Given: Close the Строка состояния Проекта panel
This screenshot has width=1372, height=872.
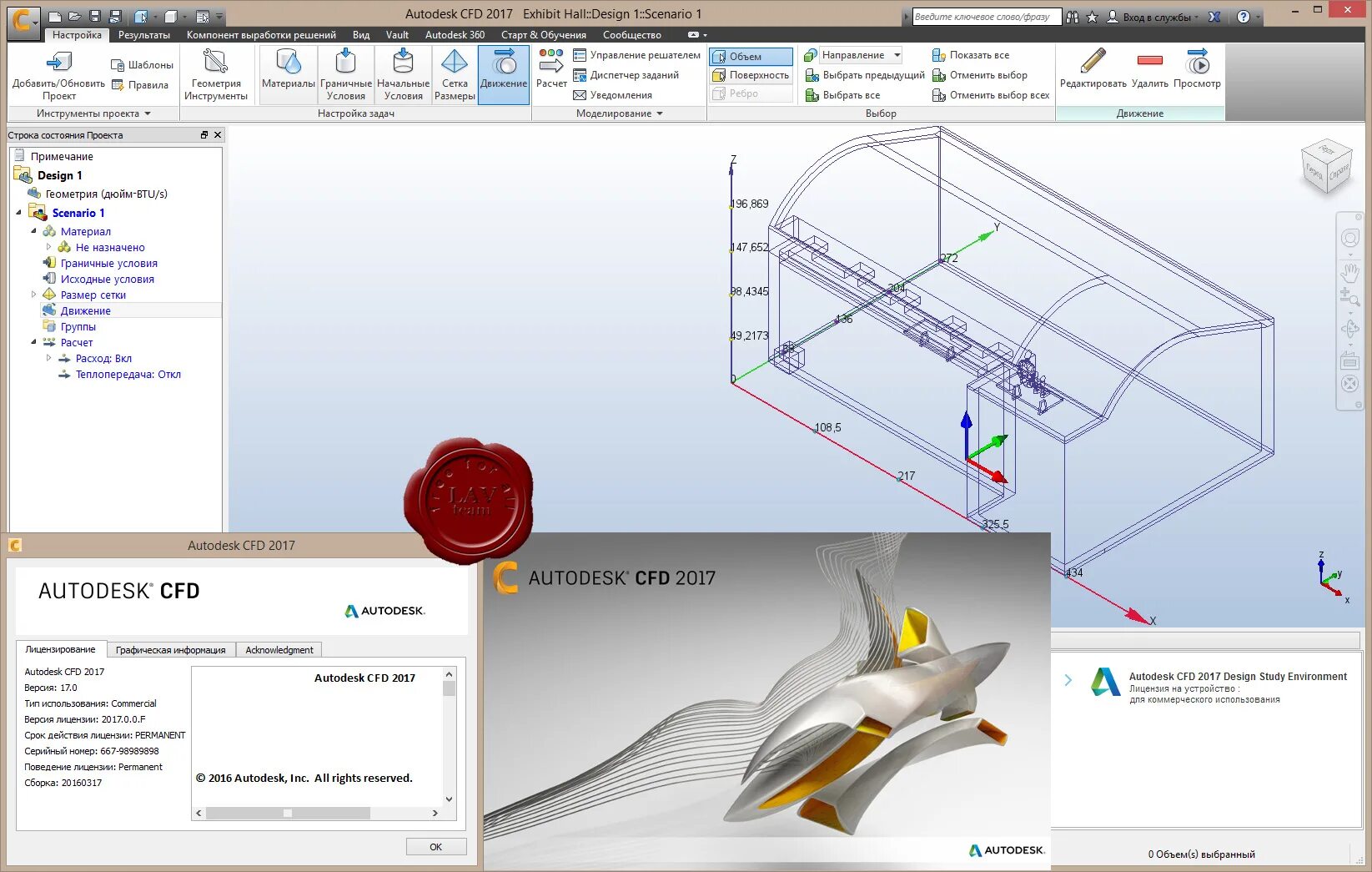Looking at the screenshot, I should 218,135.
